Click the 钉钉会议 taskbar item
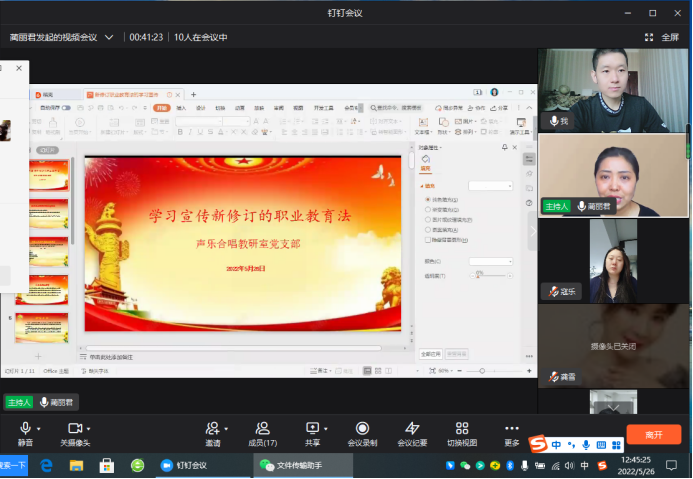 [191, 465]
